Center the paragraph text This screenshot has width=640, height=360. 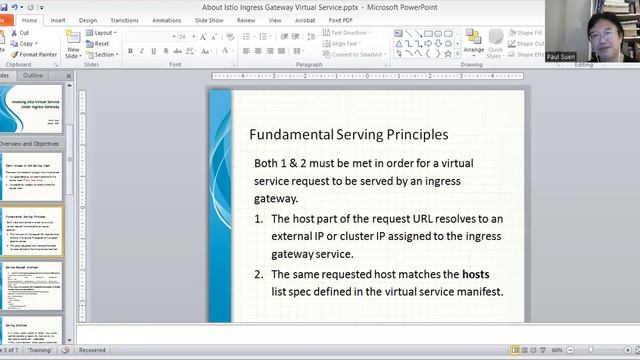(x=258, y=51)
